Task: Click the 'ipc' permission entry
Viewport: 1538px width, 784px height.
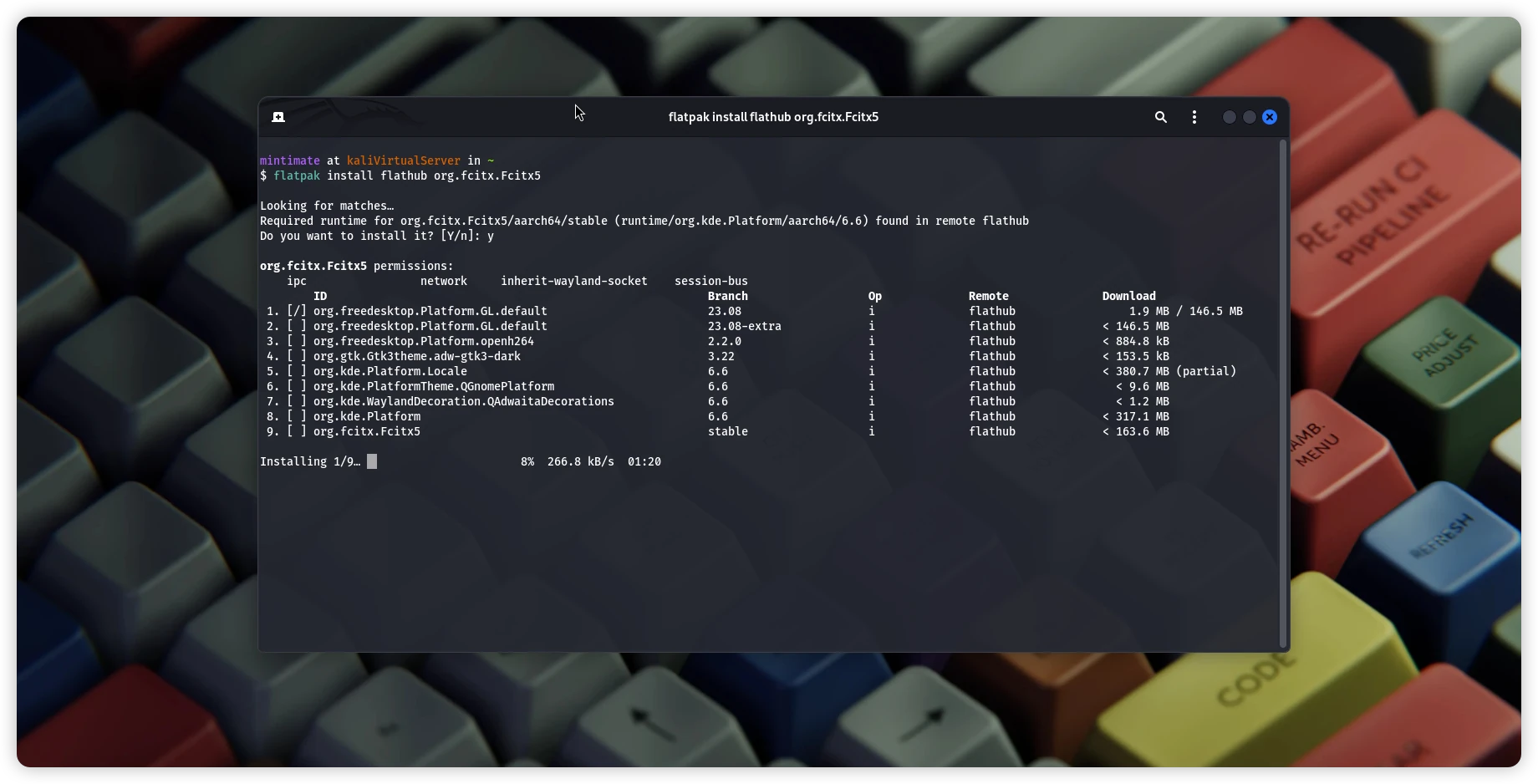Action: pos(297,281)
